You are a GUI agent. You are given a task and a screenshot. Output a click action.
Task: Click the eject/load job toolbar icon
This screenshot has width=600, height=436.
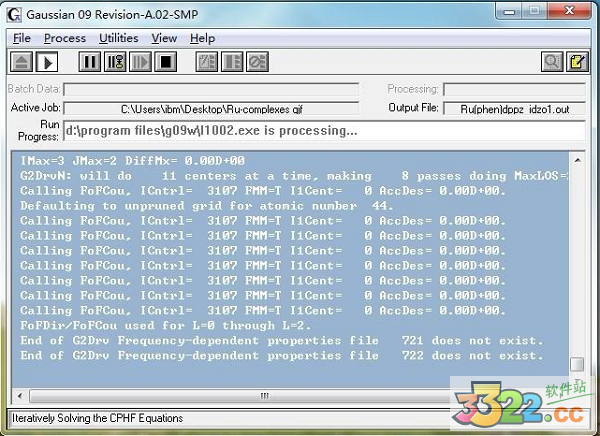click(21, 62)
